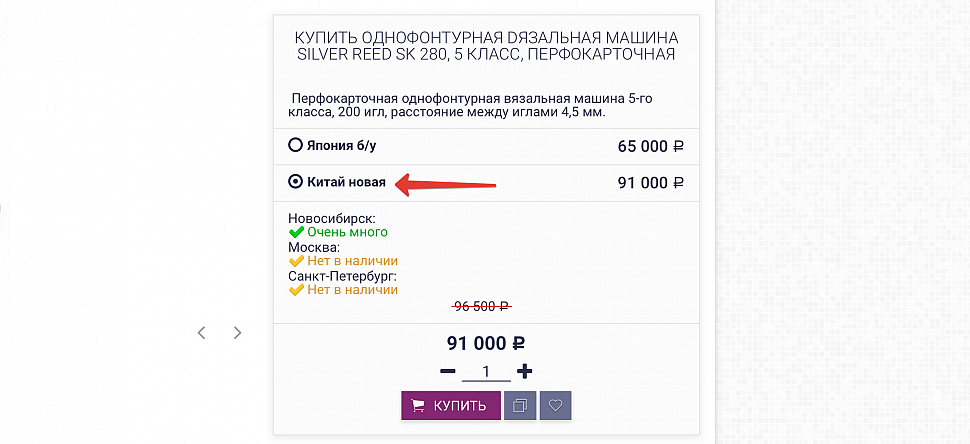Click the Очень много stock status in Новосибирск
Screen dimensions: 970x444
tap(347, 233)
